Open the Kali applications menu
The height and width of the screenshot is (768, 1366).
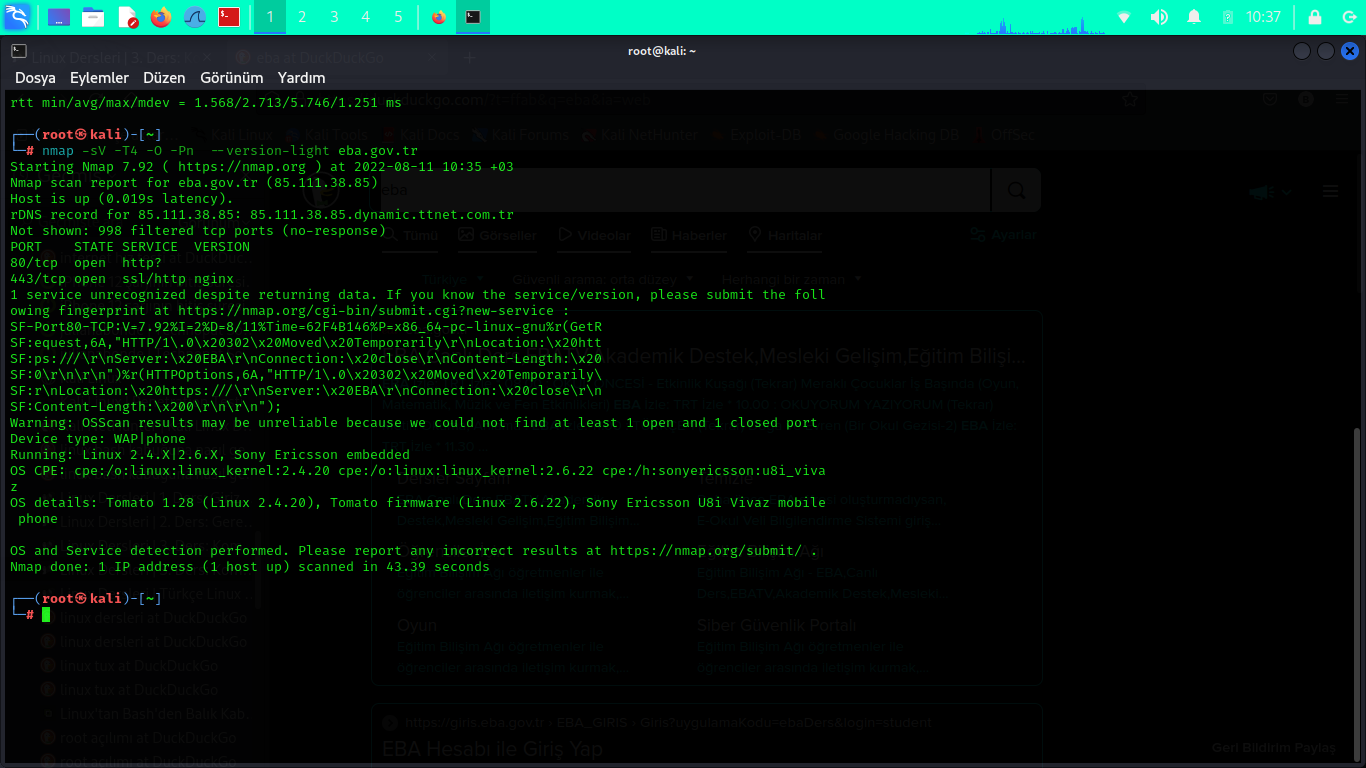pyautogui.click(x=17, y=17)
